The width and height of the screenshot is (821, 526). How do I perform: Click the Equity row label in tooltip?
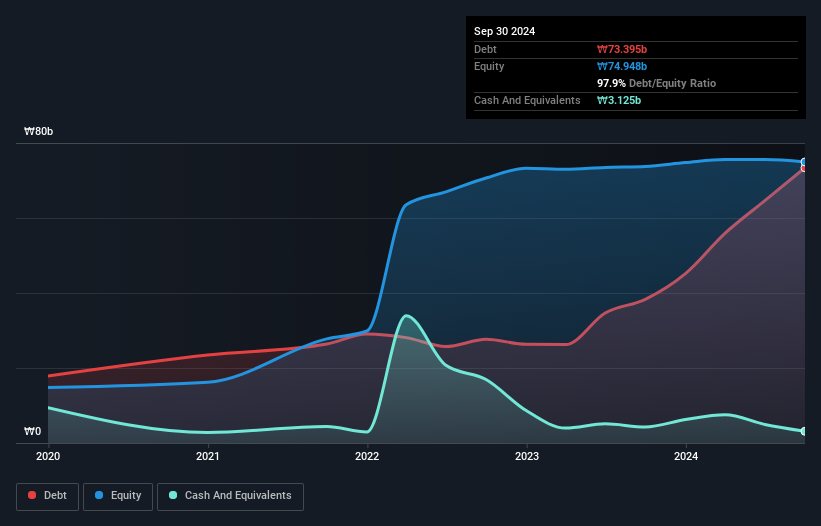click(x=489, y=66)
